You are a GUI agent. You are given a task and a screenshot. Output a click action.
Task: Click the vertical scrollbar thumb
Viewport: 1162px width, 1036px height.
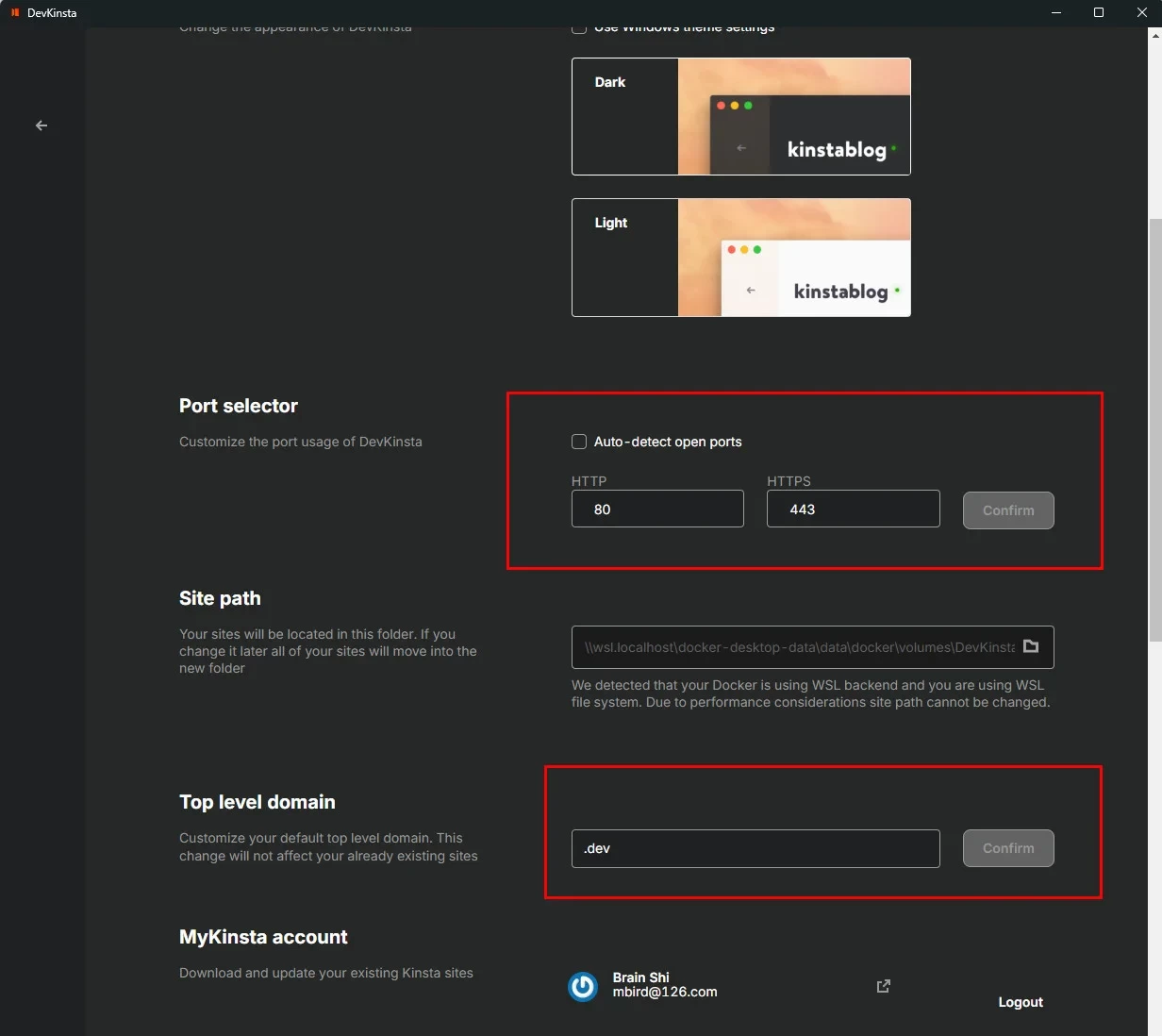point(1154,429)
